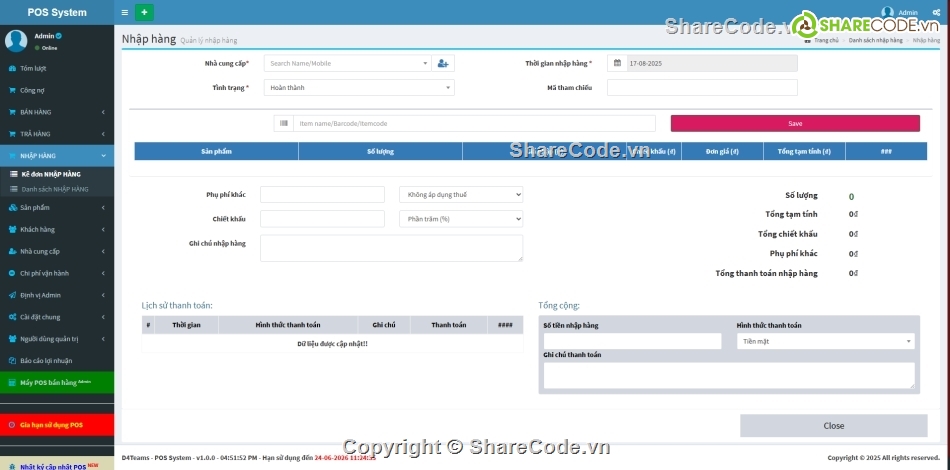Open Tóm lượt dashboard in sidebar
950x470 pixels.
[34, 68]
